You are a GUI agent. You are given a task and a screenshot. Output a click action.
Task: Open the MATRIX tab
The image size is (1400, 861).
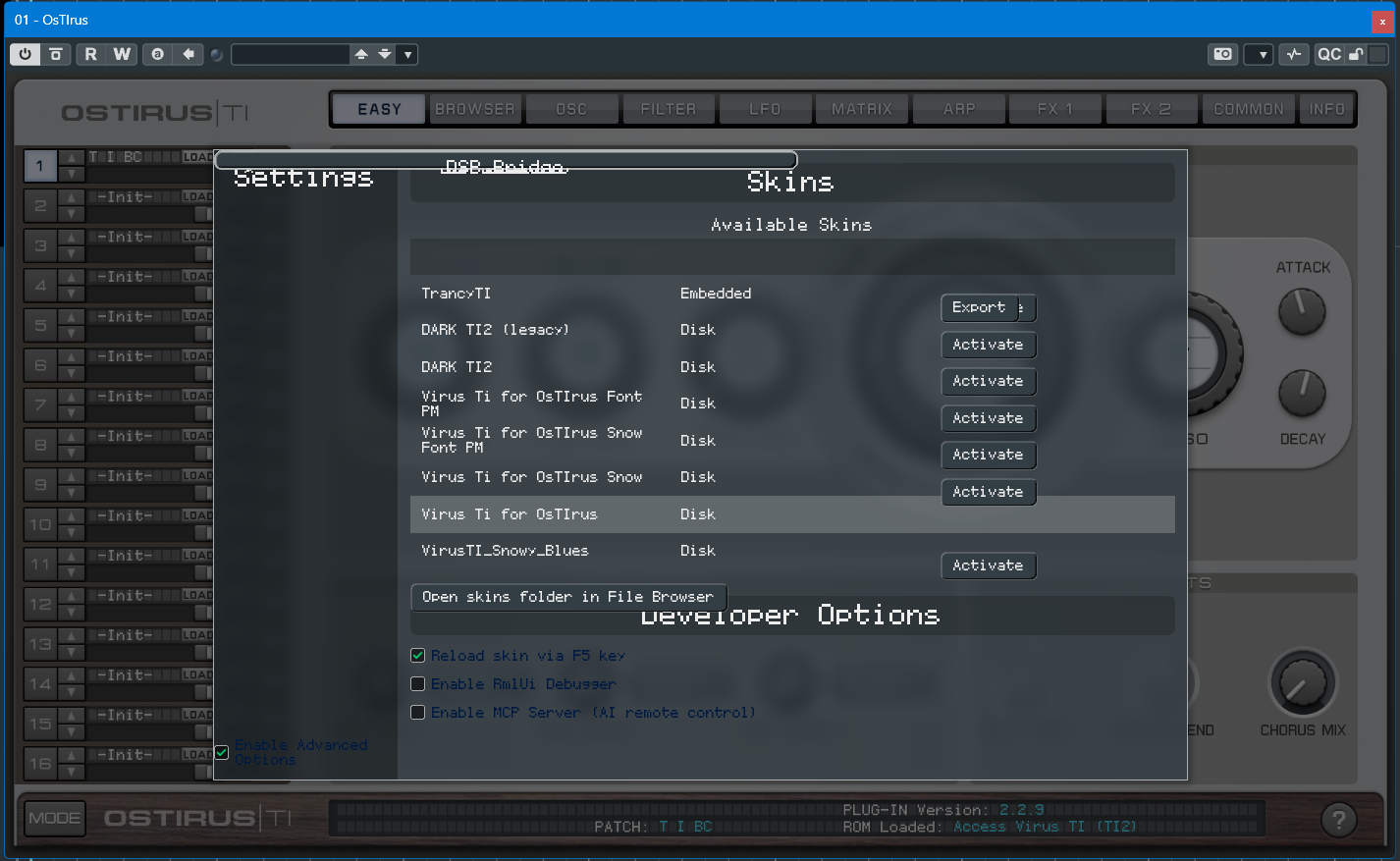coord(862,109)
